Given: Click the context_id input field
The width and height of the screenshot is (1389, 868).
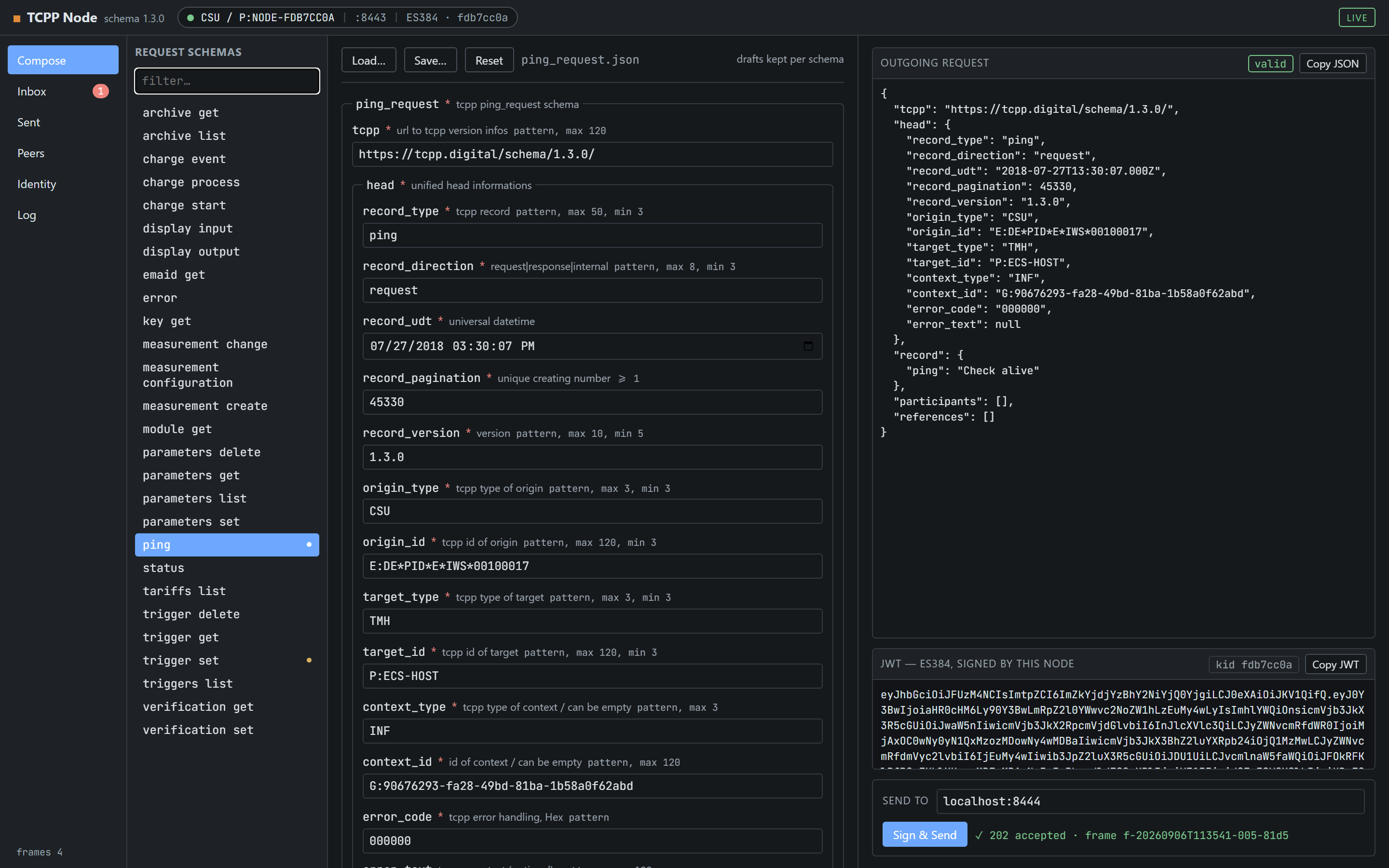Looking at the screenshot, I should point(592,786).
